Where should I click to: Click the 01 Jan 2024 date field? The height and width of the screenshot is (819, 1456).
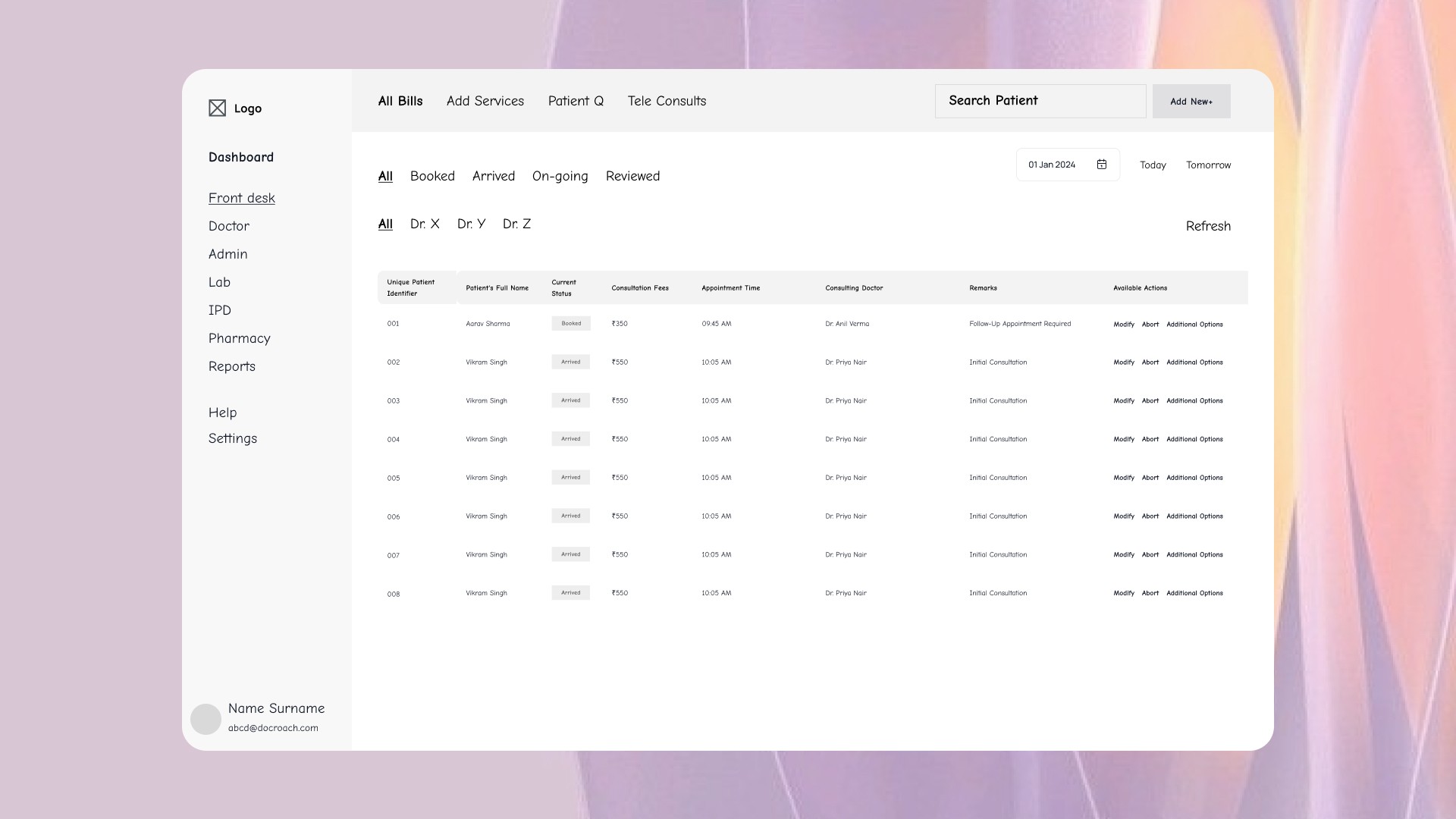tap(1052, 165)
